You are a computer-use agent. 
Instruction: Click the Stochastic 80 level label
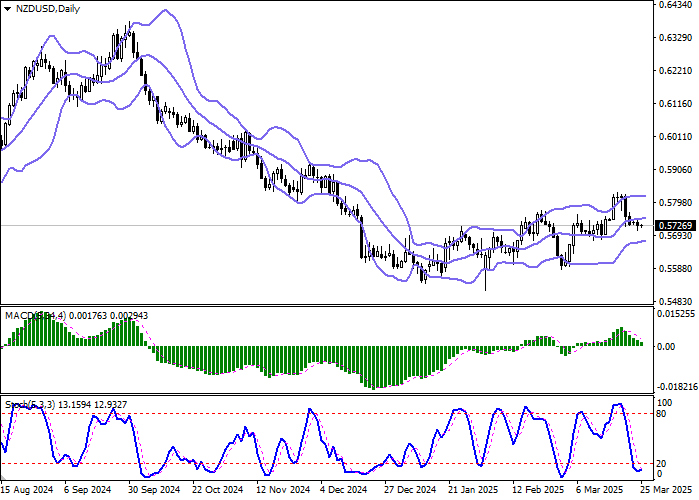[659, 412]
